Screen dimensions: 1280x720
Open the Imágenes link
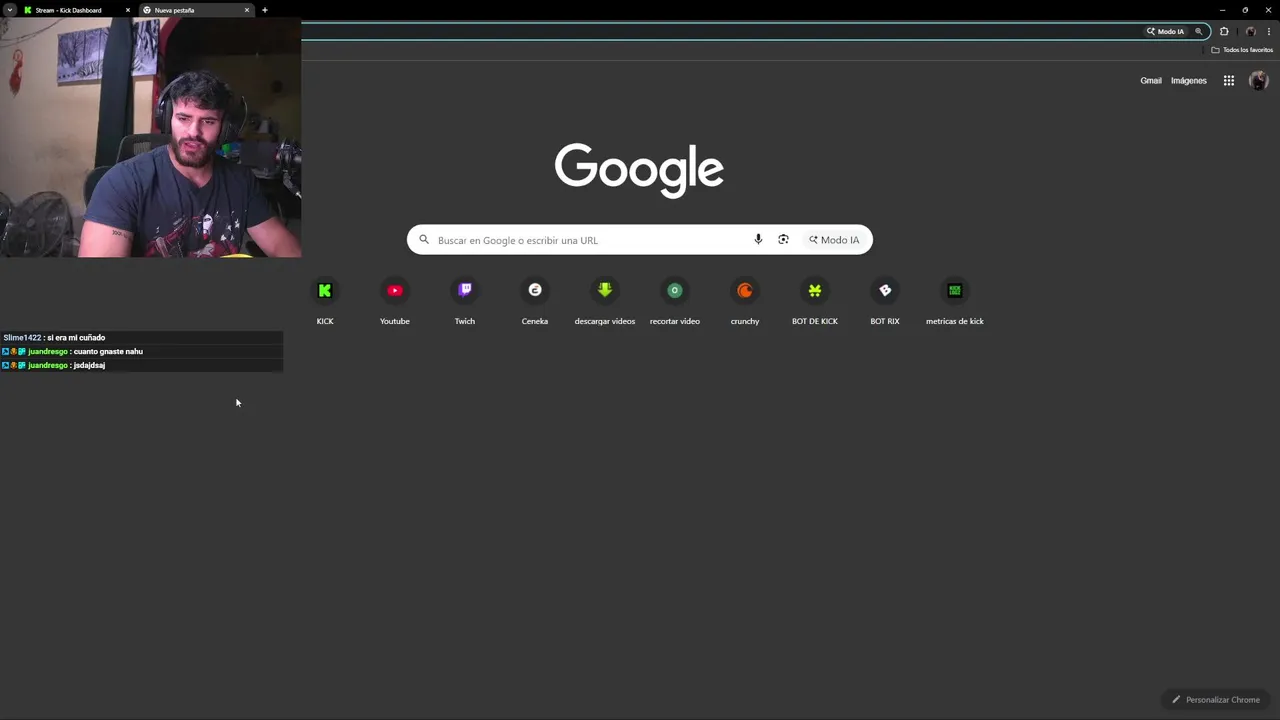[x=1189, y=81]
